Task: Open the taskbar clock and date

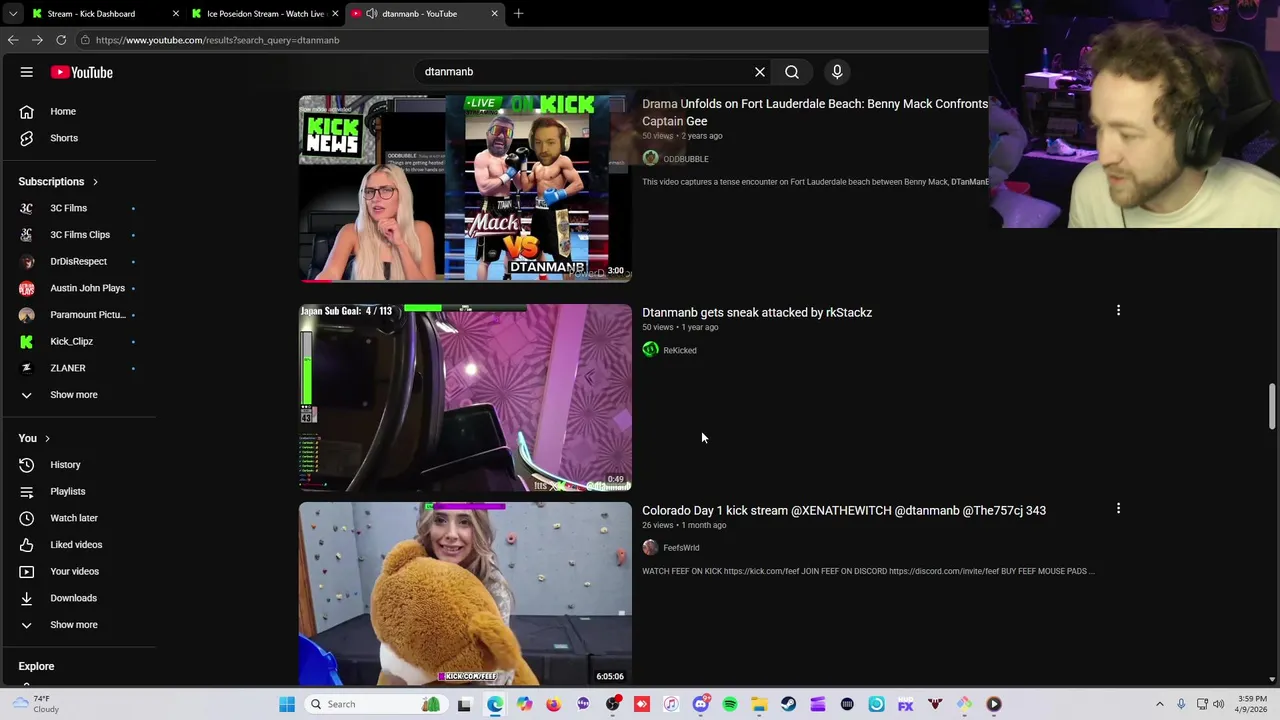Action: point(1252,704)
